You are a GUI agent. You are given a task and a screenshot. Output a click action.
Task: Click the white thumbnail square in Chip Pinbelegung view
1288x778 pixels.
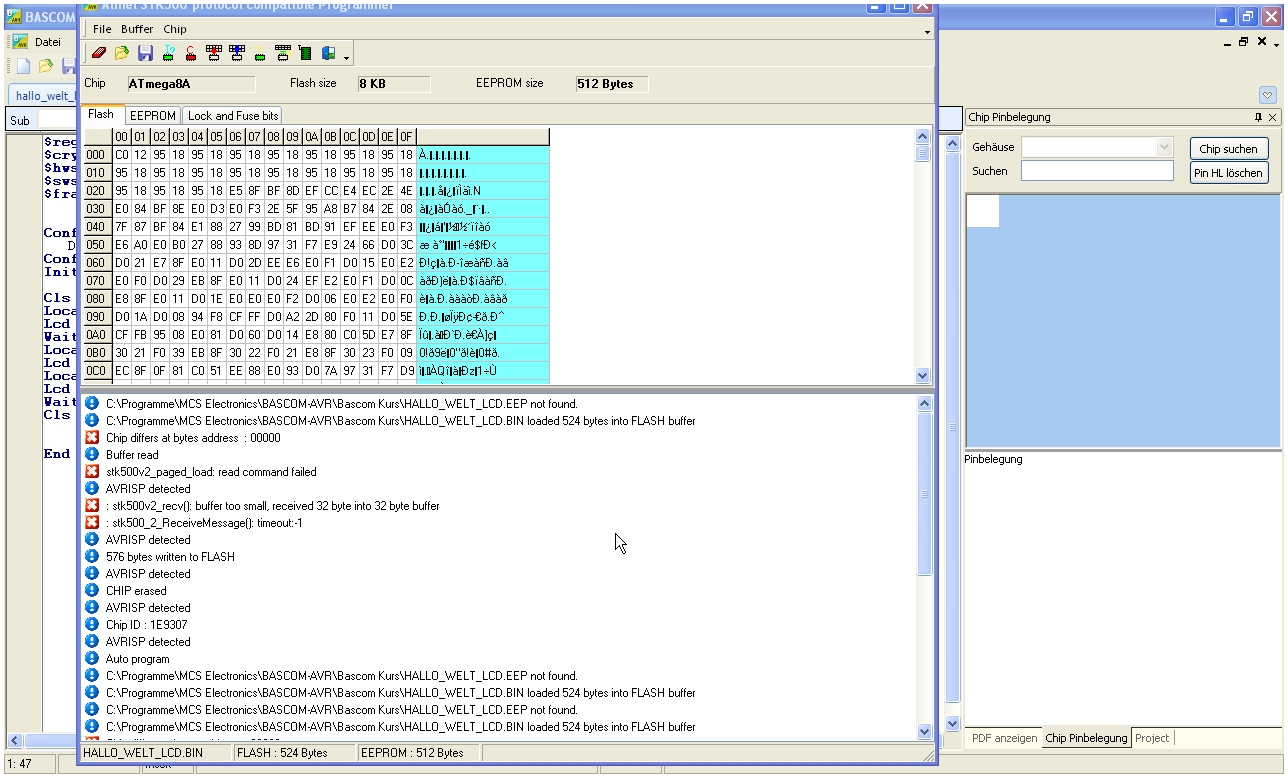[x=982, y=211]
